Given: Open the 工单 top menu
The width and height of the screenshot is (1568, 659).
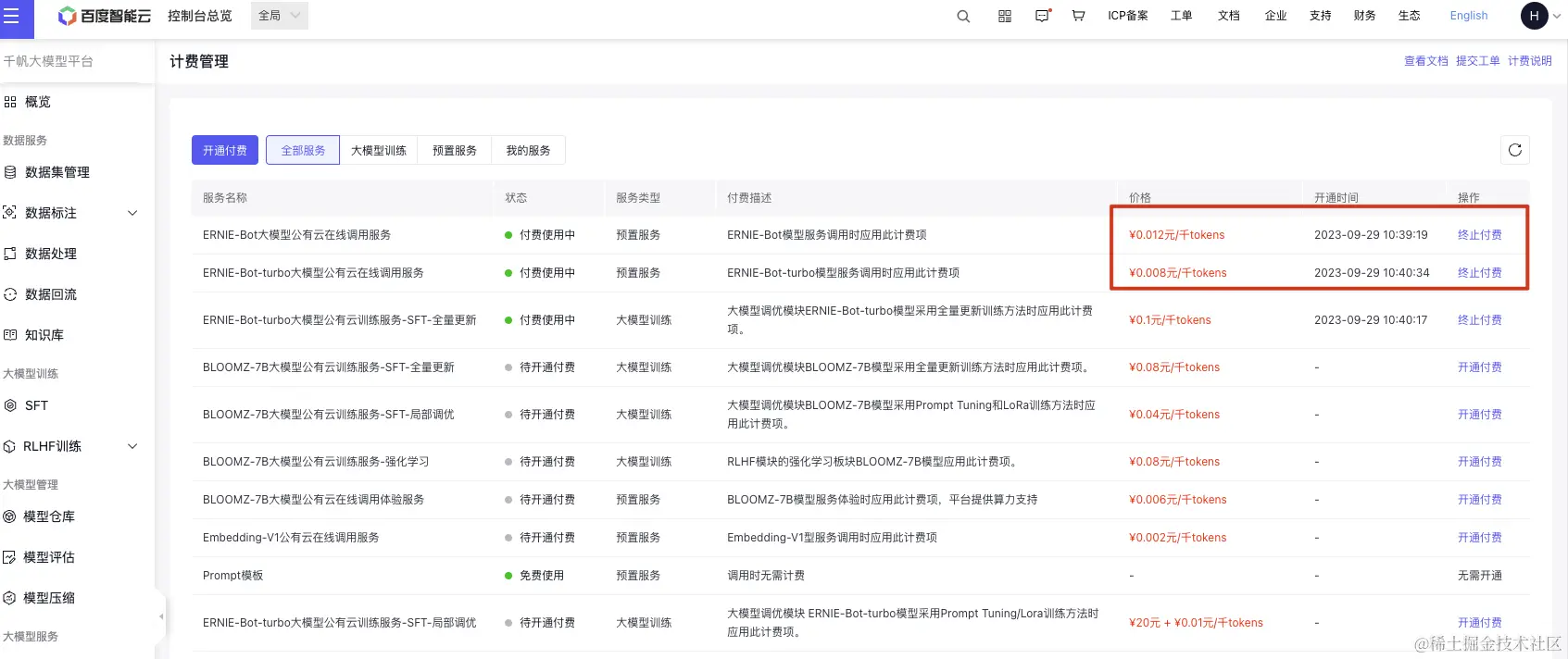Looking at the screenshot, I should (x=1182, y=16).
